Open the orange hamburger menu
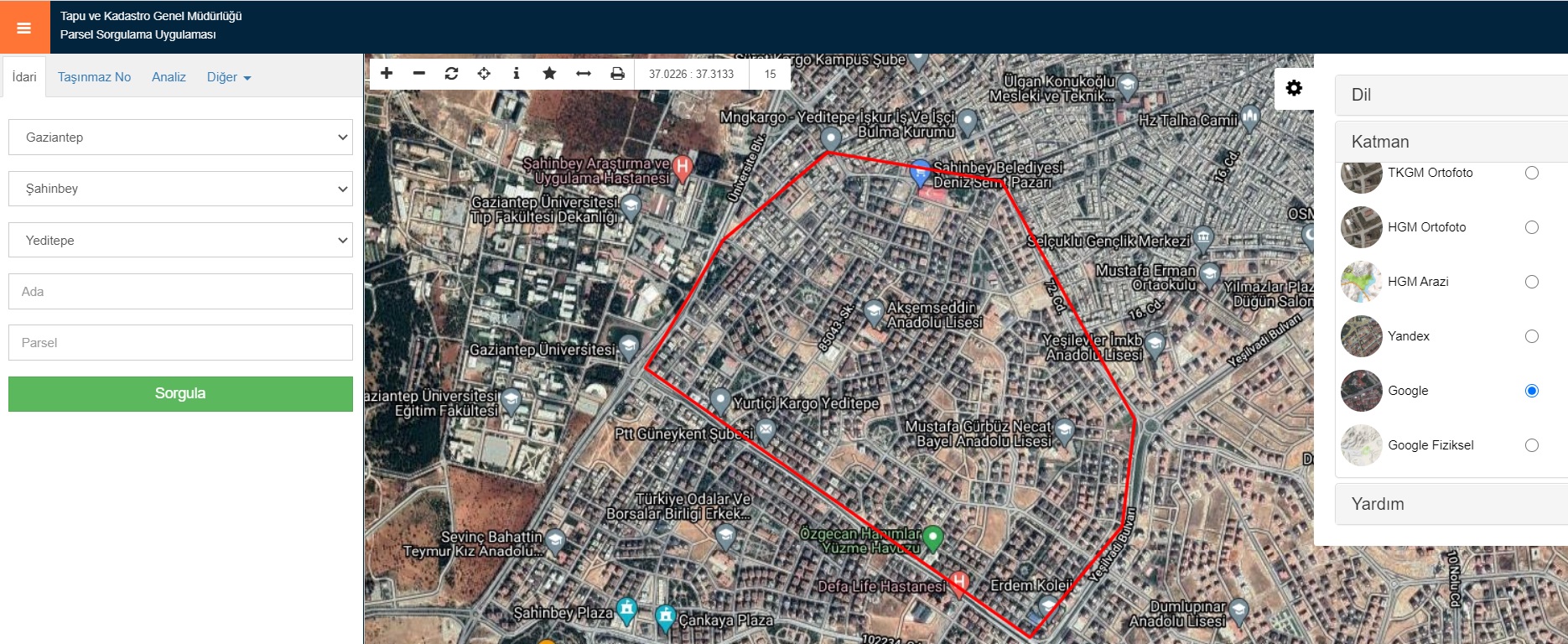The image size is (1568, 644). pyautogui.click(x=24, y=27)
